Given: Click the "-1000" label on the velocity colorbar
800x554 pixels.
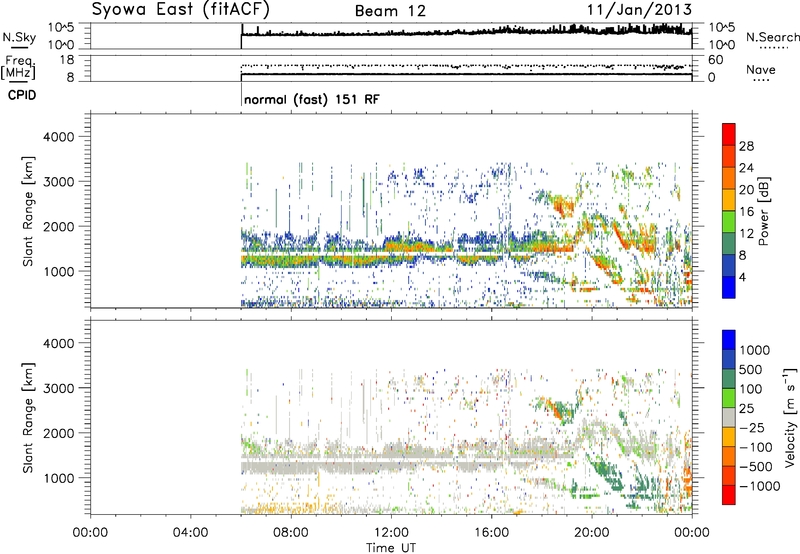Looking at the screenshot, I should click(x=759, y=486).
